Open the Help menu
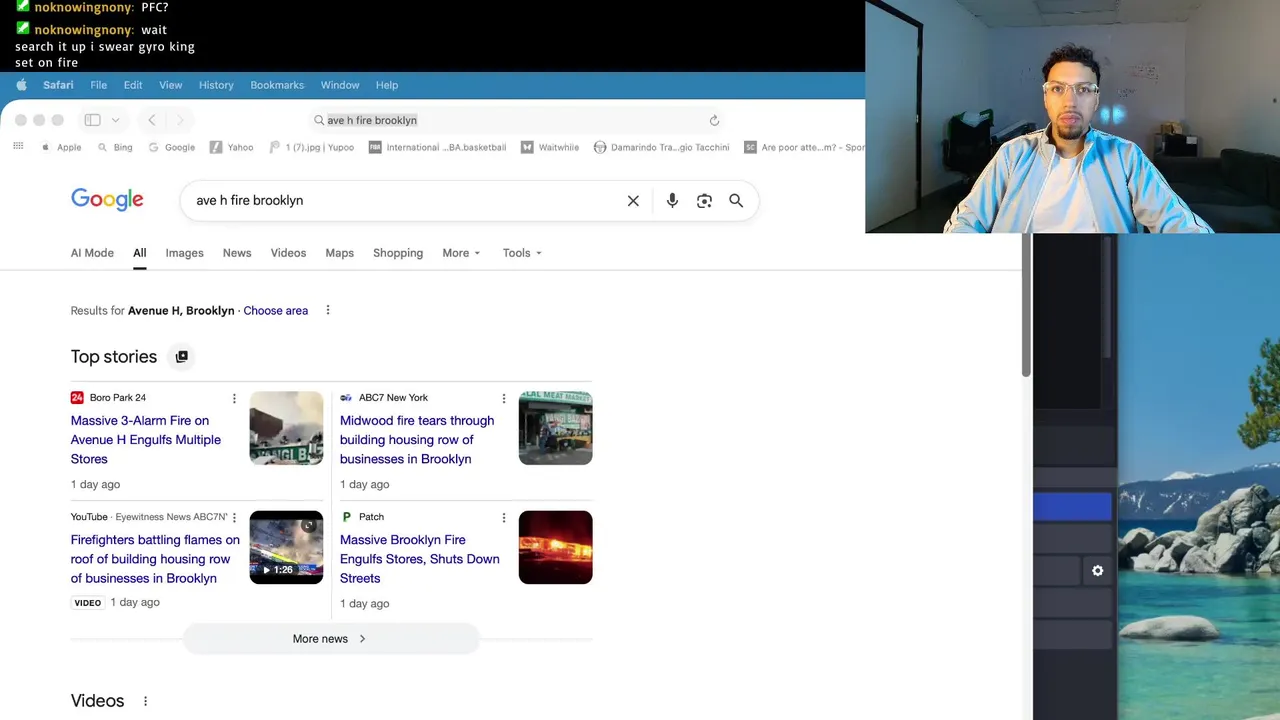The width and height of the screenshot is (1280, 720). 387,85
